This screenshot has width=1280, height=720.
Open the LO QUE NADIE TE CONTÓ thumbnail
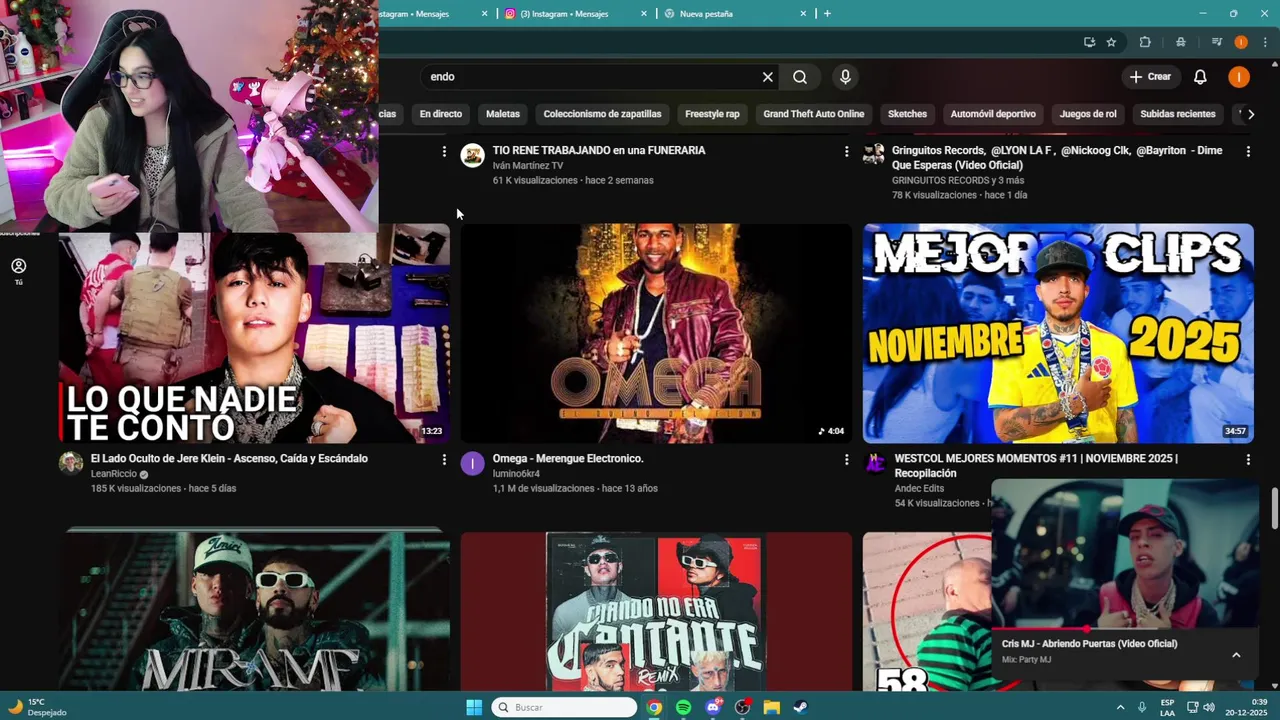pyautogui.click(x=254, y=333)
